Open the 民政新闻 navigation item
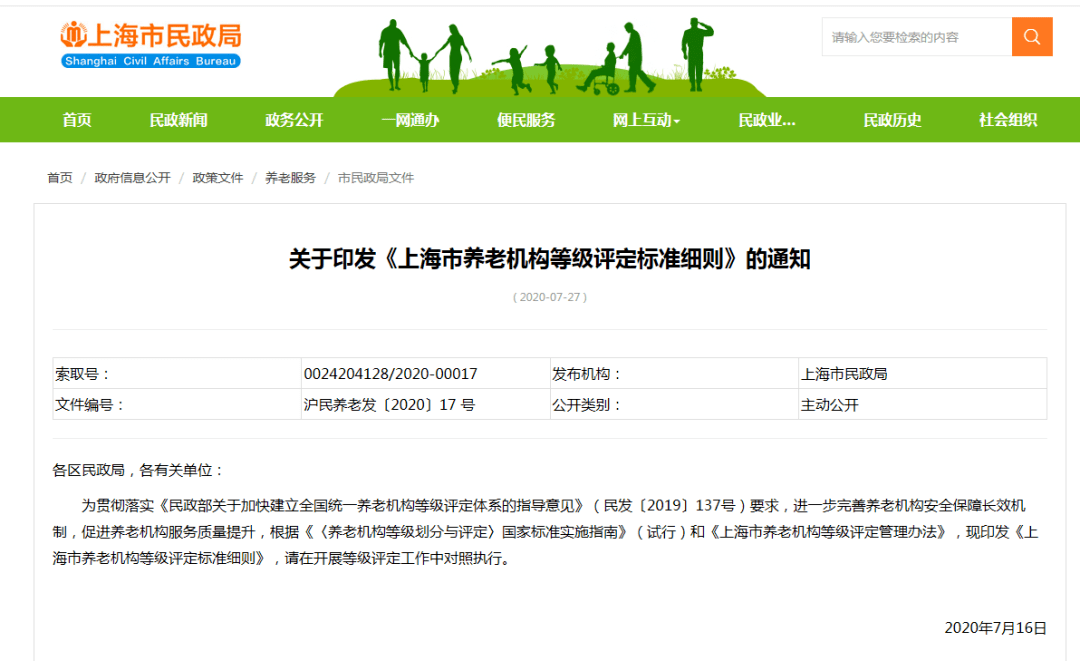 tap(178, 120)
